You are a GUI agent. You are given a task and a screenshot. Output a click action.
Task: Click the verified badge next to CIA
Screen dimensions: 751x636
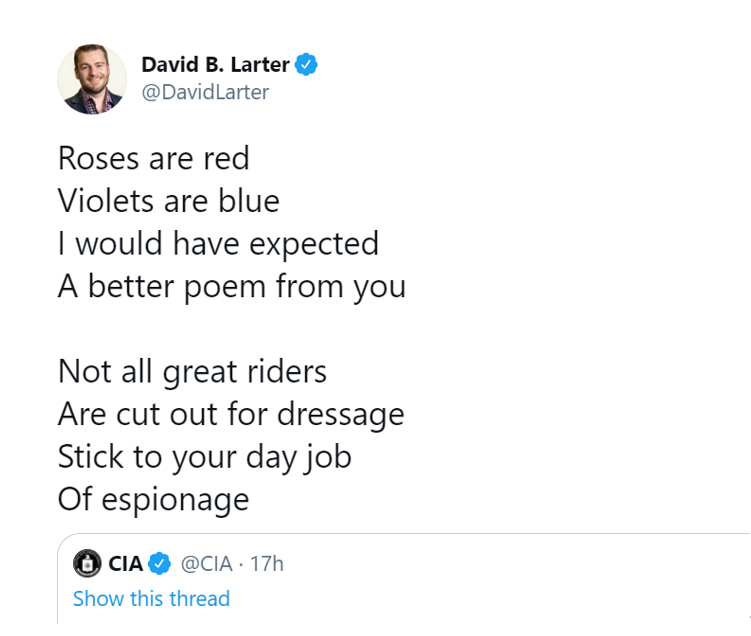tap(159, 564)
